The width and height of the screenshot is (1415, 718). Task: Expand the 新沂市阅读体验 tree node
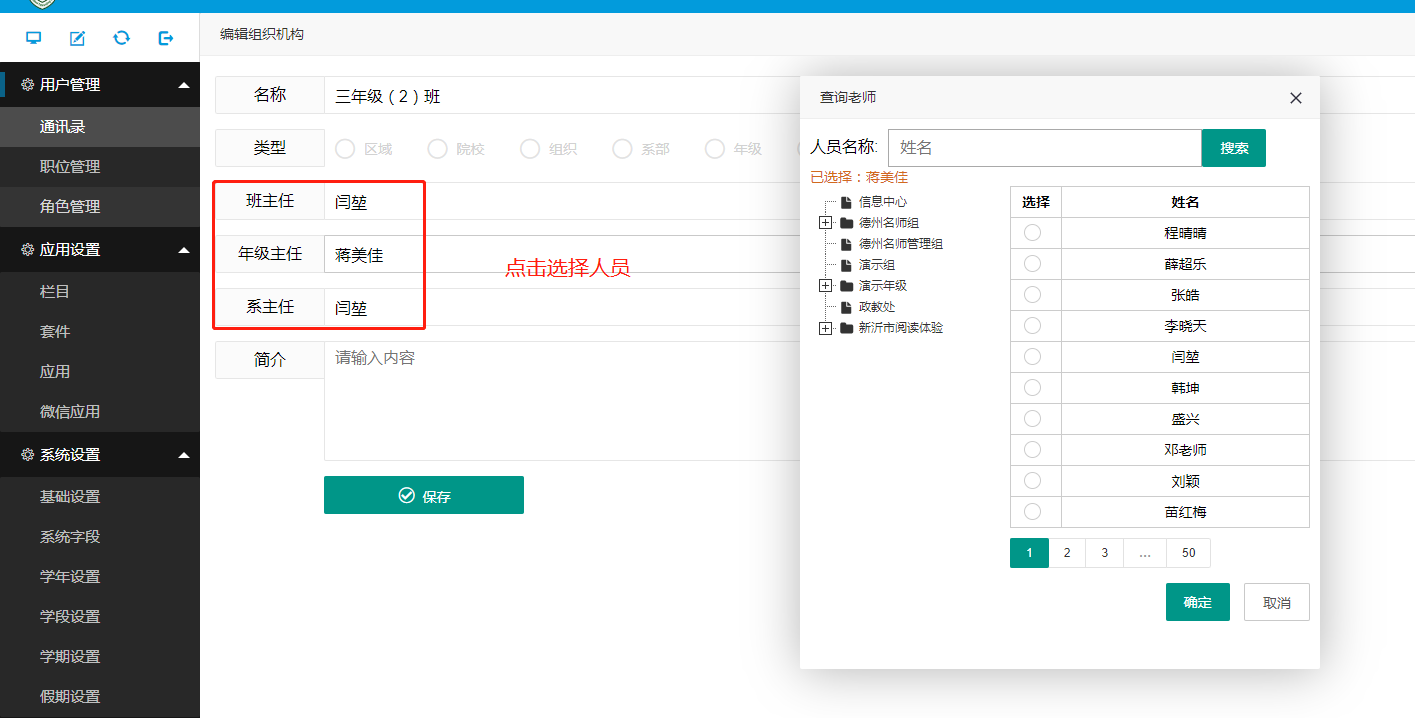[x=825, y=328]
